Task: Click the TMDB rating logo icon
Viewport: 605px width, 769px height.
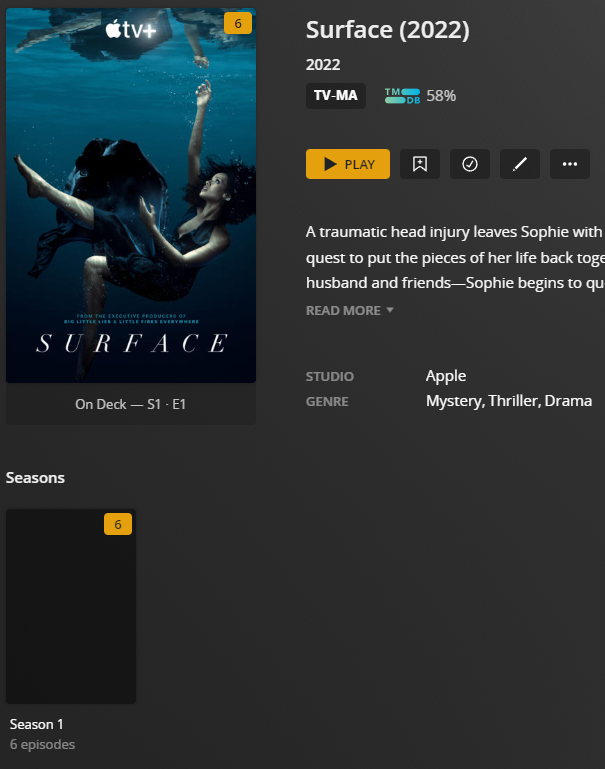Action: pyautogui.click(x=402, y=96)
